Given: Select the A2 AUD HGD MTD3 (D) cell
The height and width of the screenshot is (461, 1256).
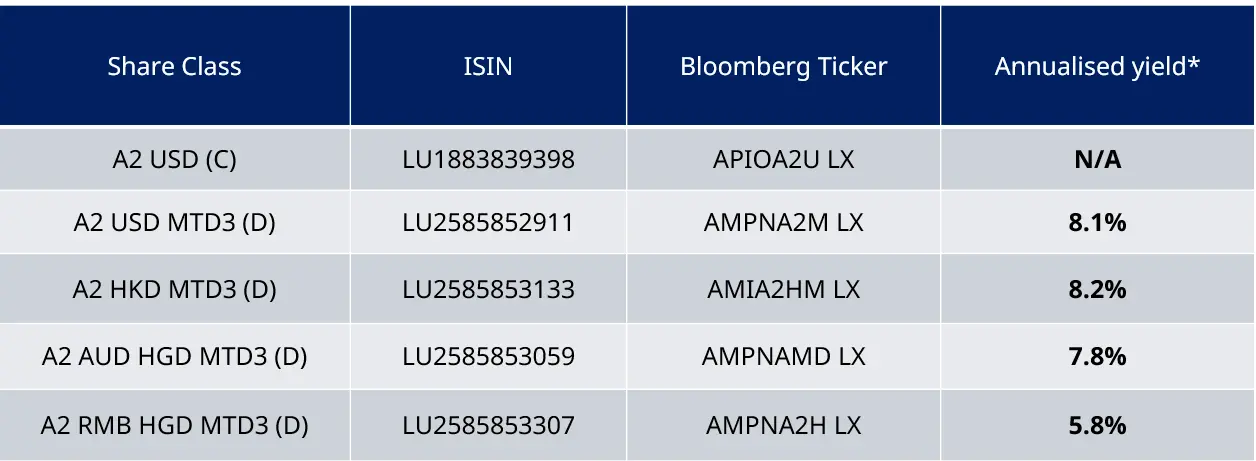Looking at the screenshot, I should tap(175, 356).
